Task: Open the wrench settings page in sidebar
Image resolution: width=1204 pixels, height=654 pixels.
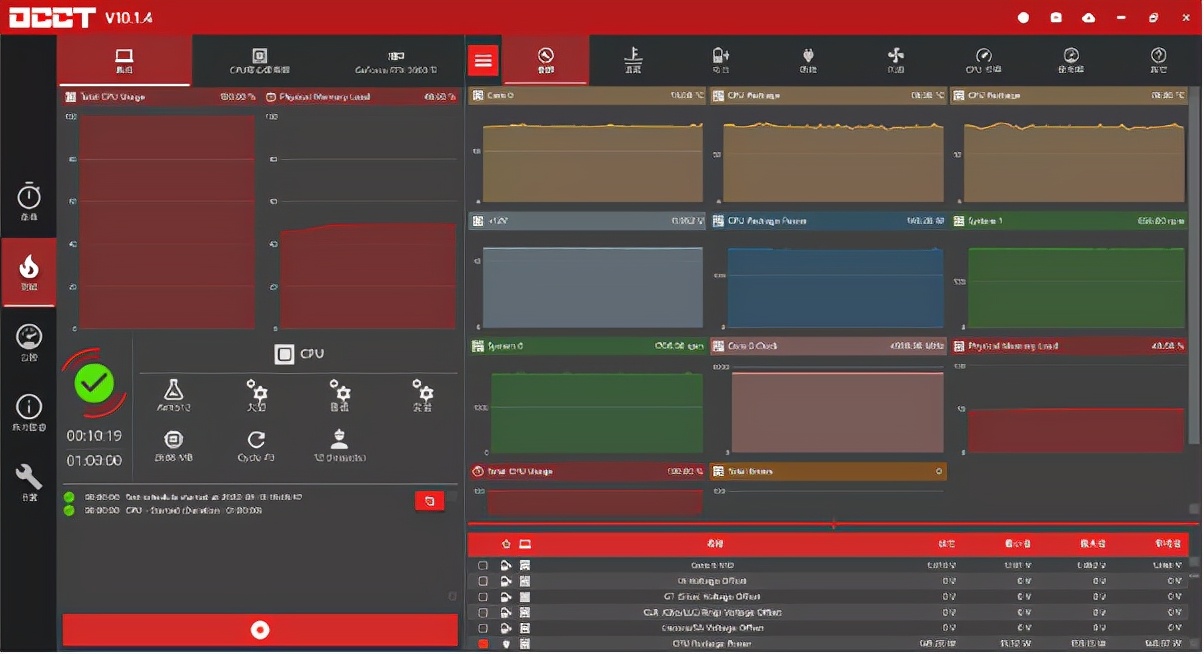Action: tap(29, 481)
